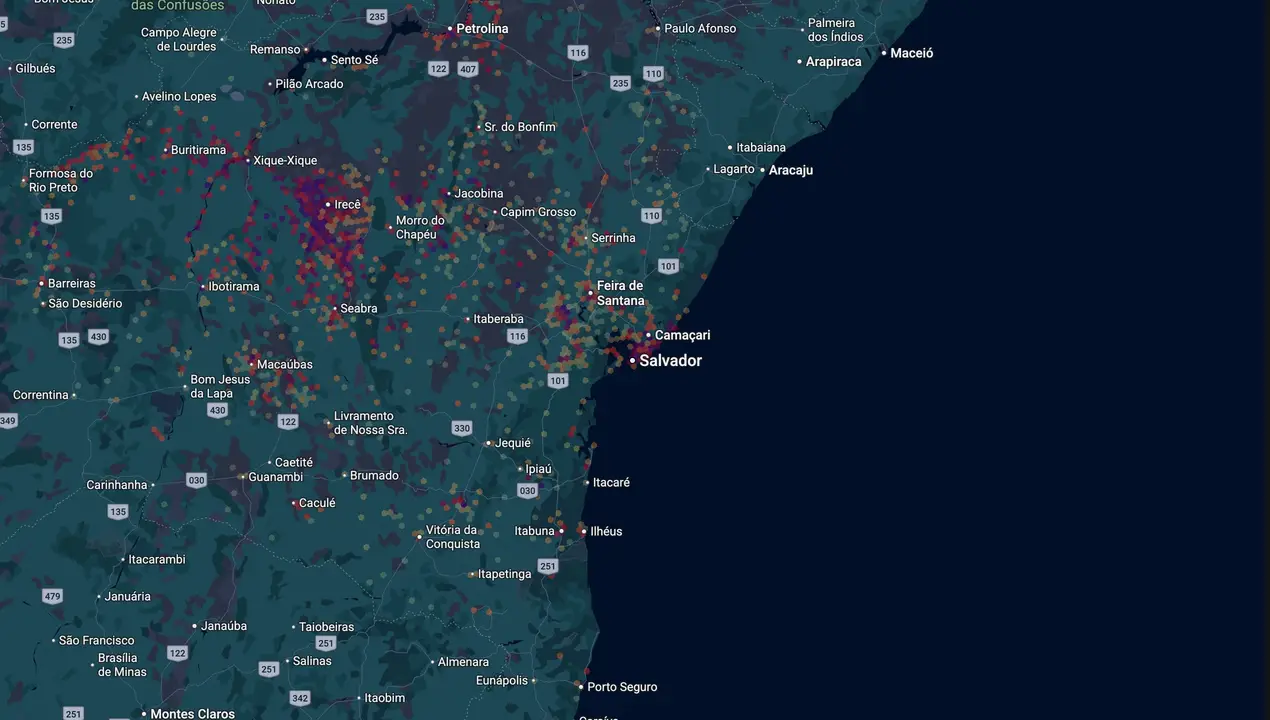Click the Ipiaú label
The image size is (1270, 720).
click(539, 469)
